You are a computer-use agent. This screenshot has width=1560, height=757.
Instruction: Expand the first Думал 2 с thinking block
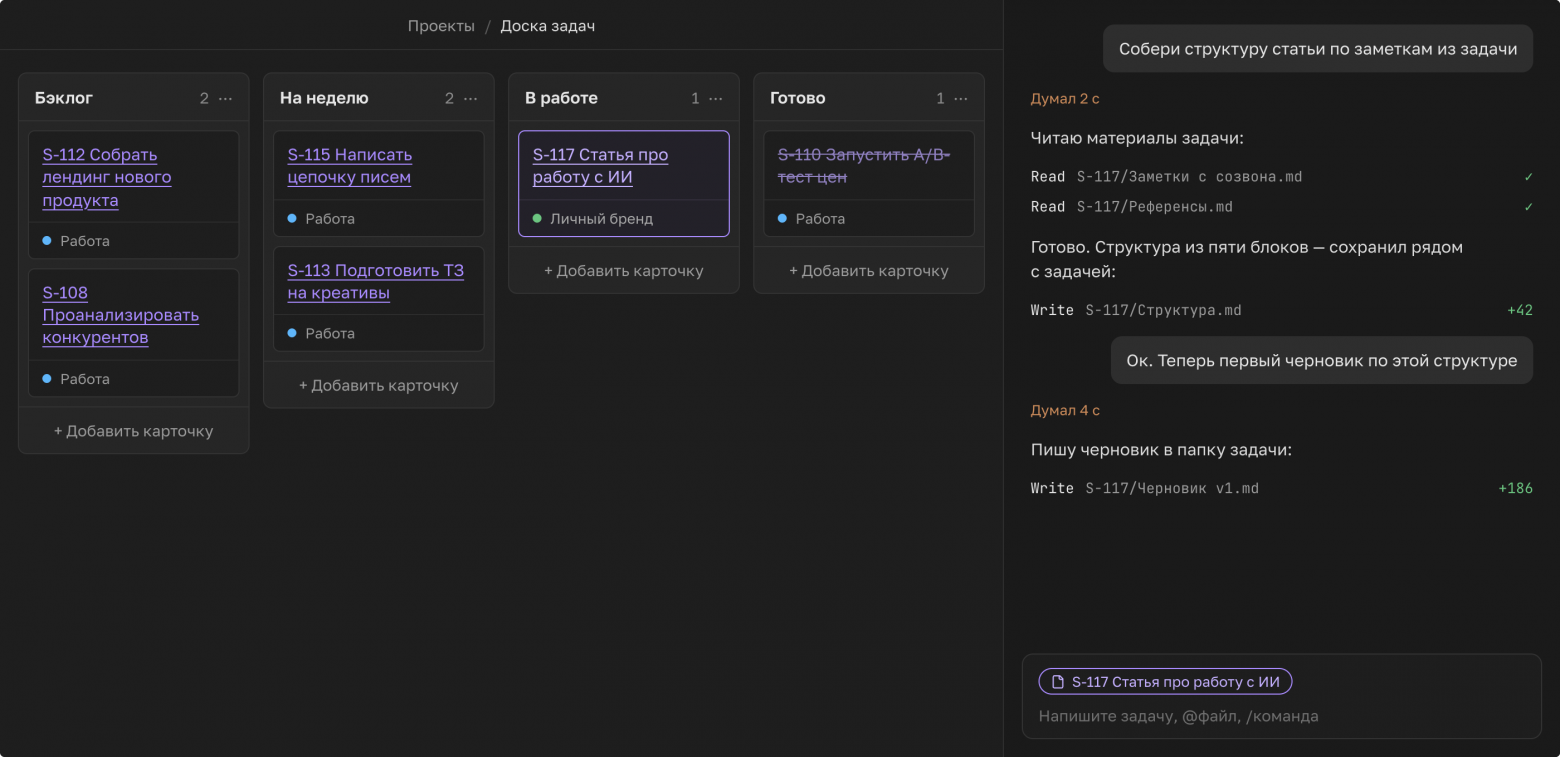pos(1065,99)
